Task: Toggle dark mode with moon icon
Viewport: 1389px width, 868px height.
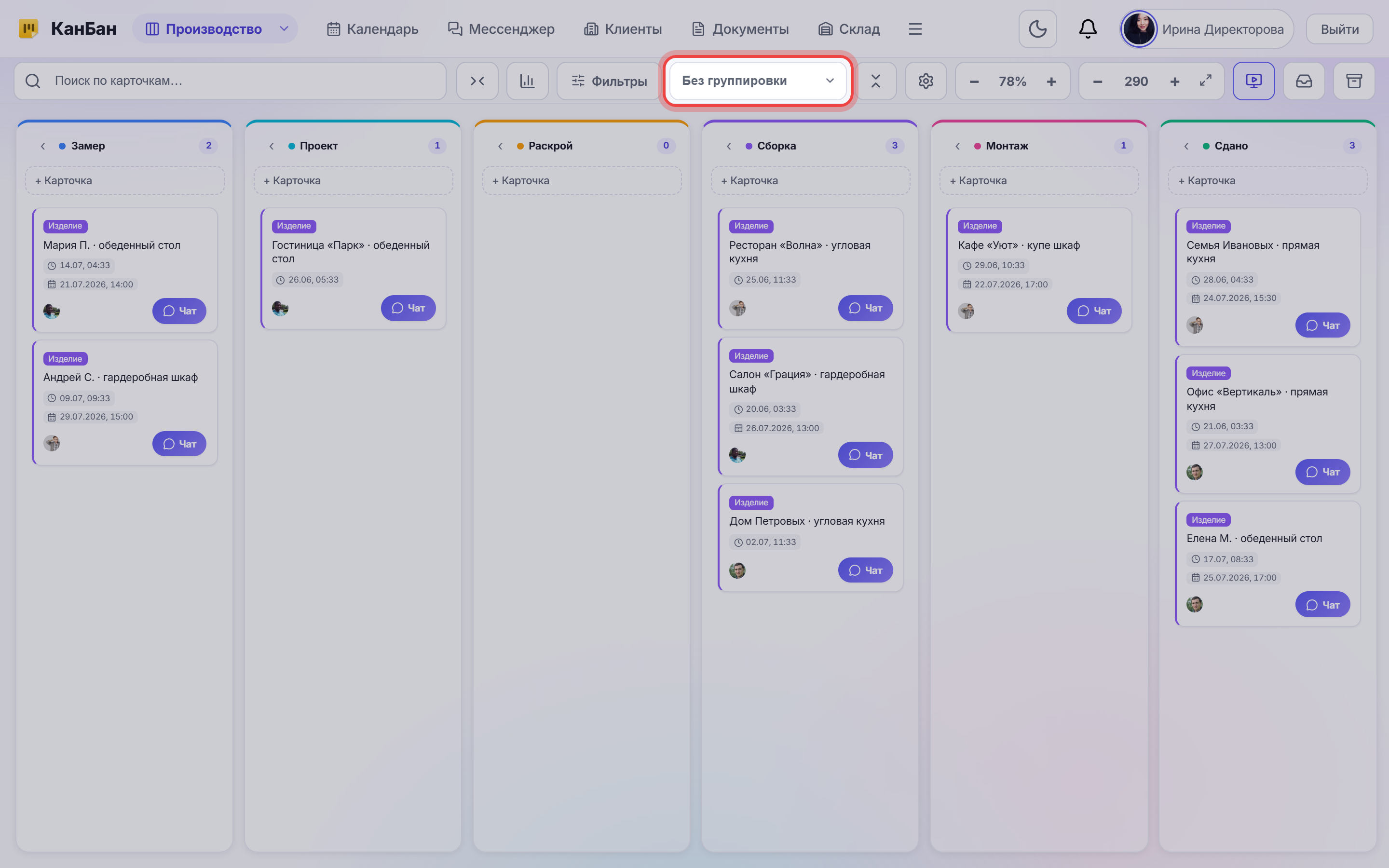Action: pos(1037,29)
